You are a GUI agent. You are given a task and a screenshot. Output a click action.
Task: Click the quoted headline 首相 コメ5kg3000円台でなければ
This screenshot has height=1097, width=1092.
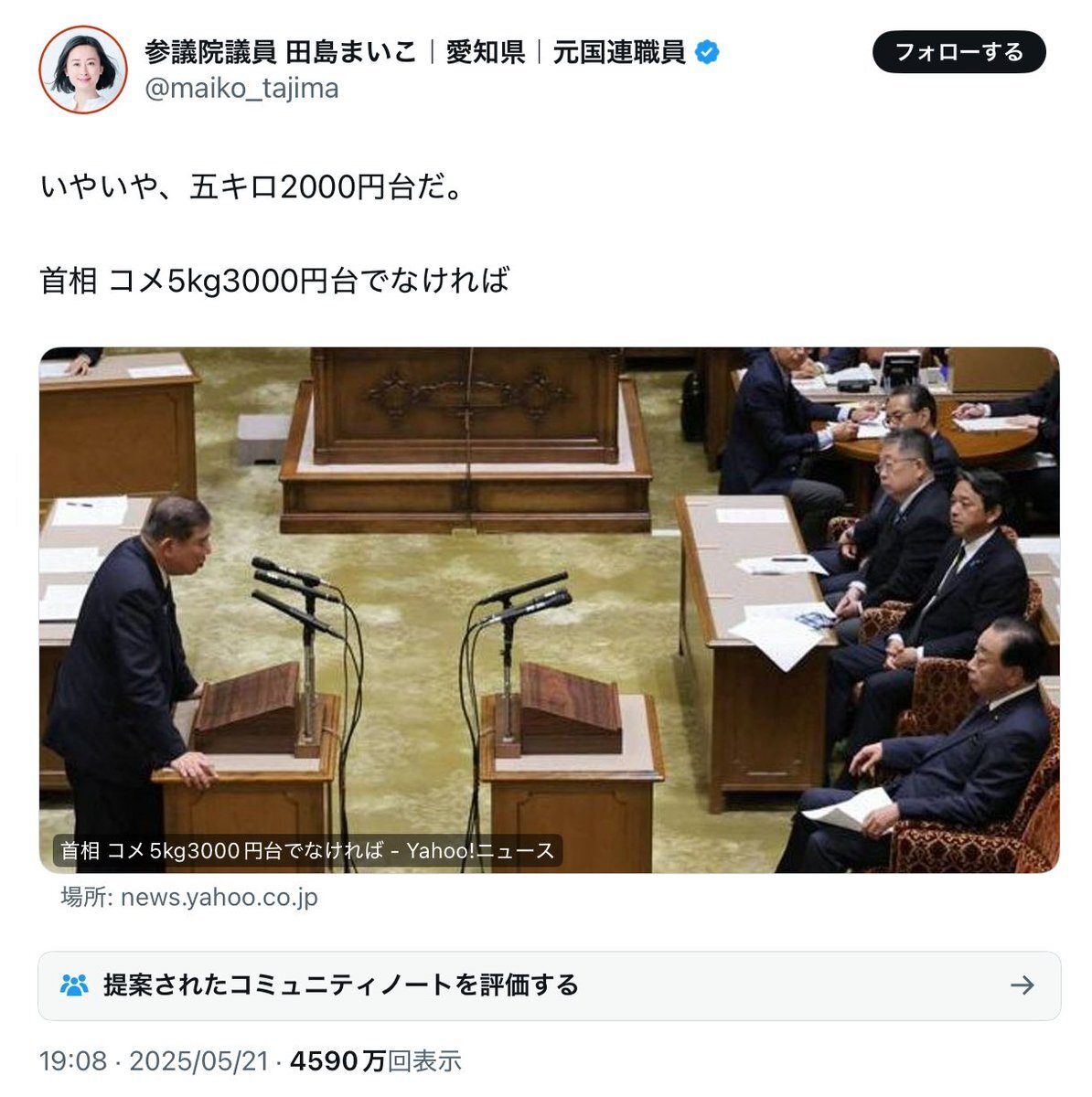(x=274, y=281)
